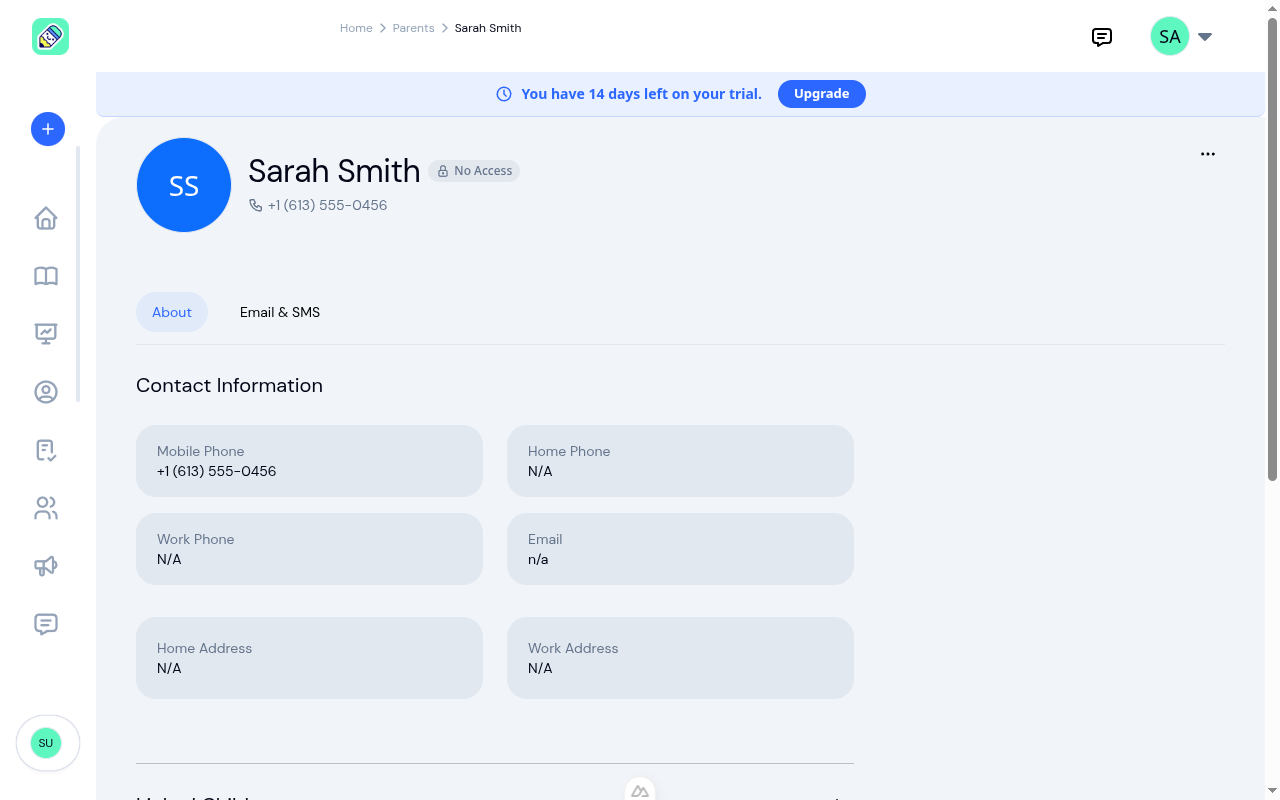This screenshot has height=800, width=1280.
Task: Navigate to Parents in the breadcrumb
Action: pos(413,28)
